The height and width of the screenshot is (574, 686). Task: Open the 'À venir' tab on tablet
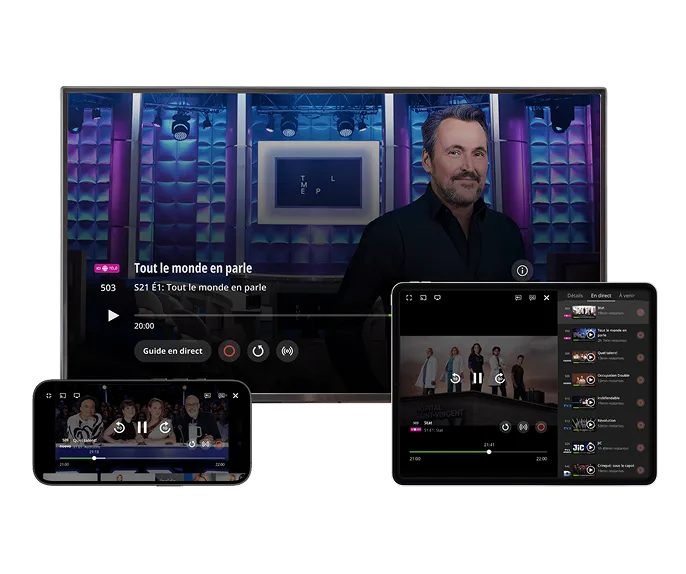click(x=626, y=296)
